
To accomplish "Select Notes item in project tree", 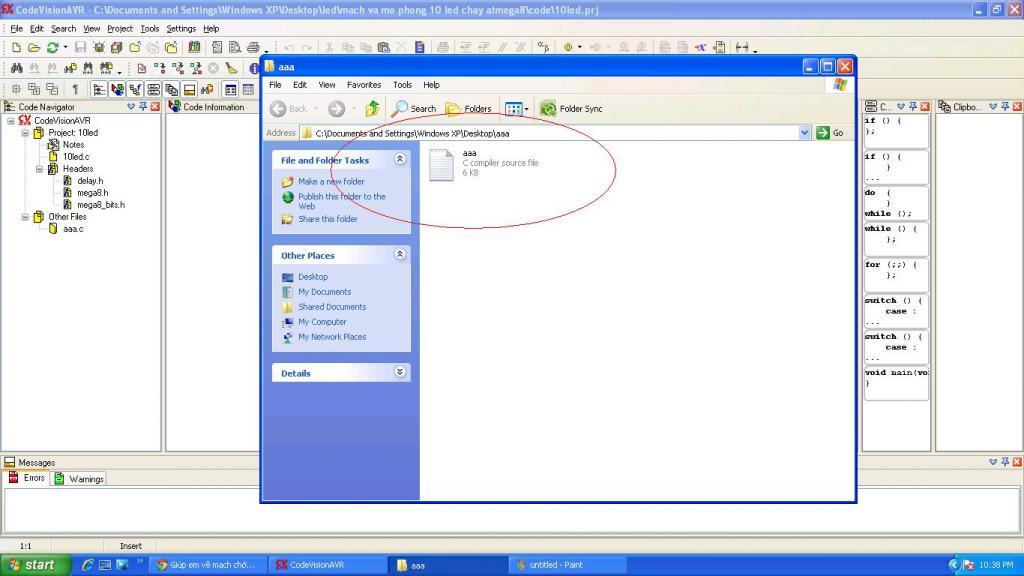I will click(x=73, y=144).
